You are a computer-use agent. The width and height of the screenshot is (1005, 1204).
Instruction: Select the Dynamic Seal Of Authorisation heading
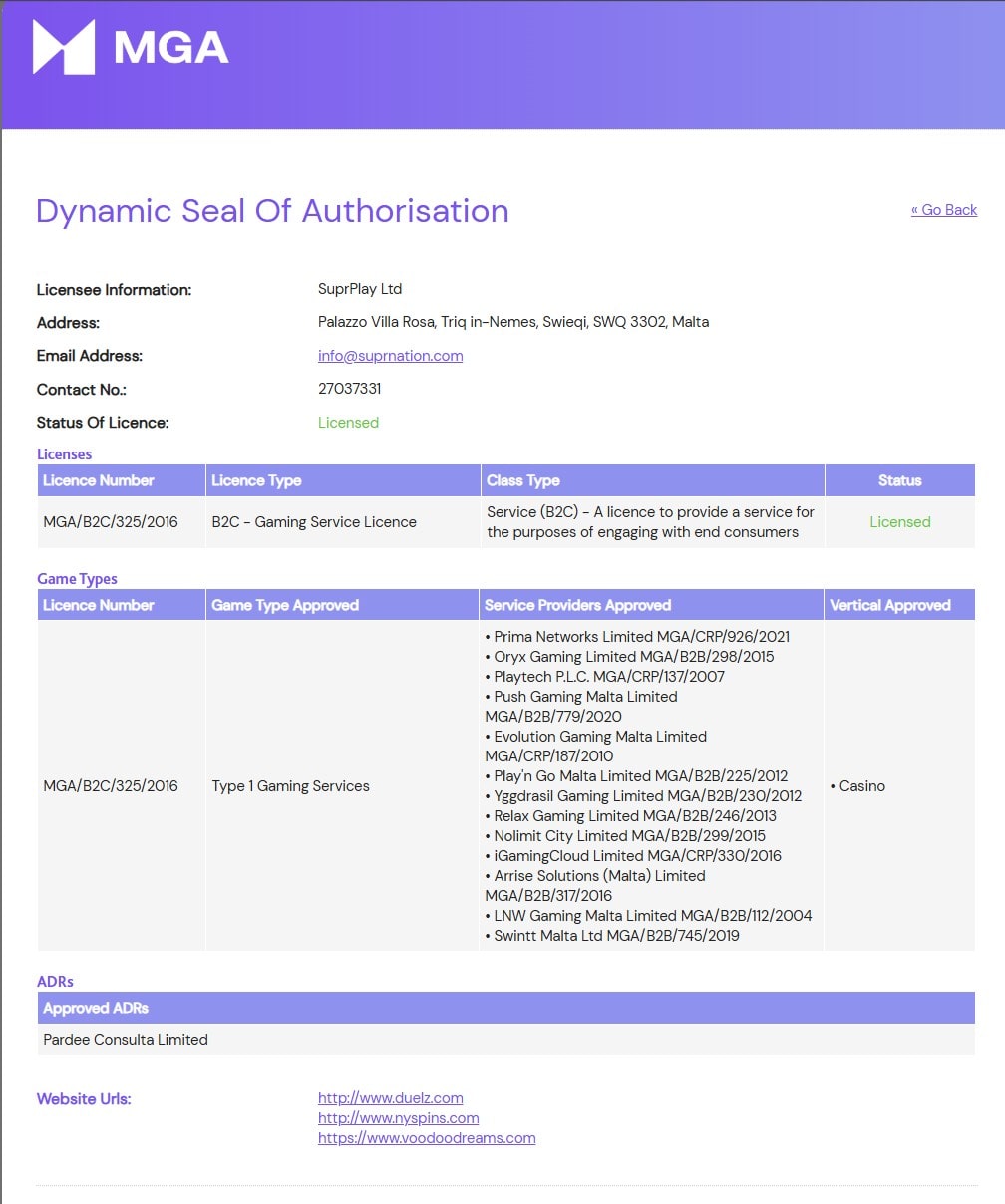(272, 211)
